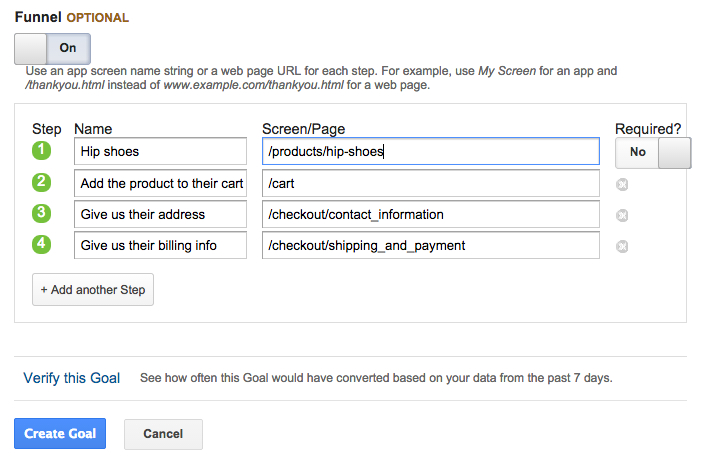Click the green step 1 number badge

pos(42,151)
